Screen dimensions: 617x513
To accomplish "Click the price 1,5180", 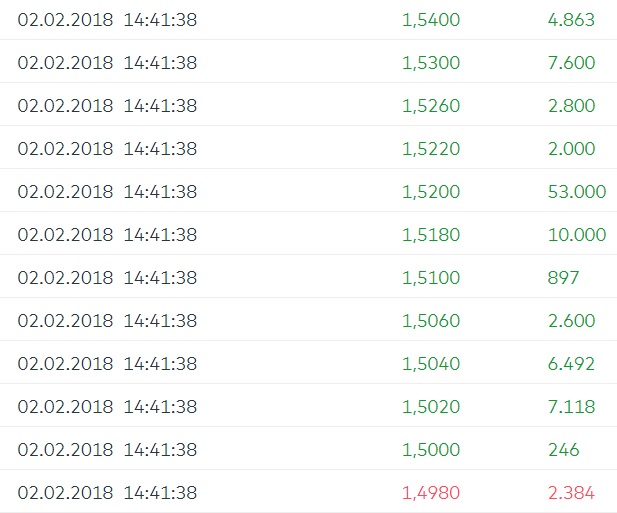I will tap(430, 235).
